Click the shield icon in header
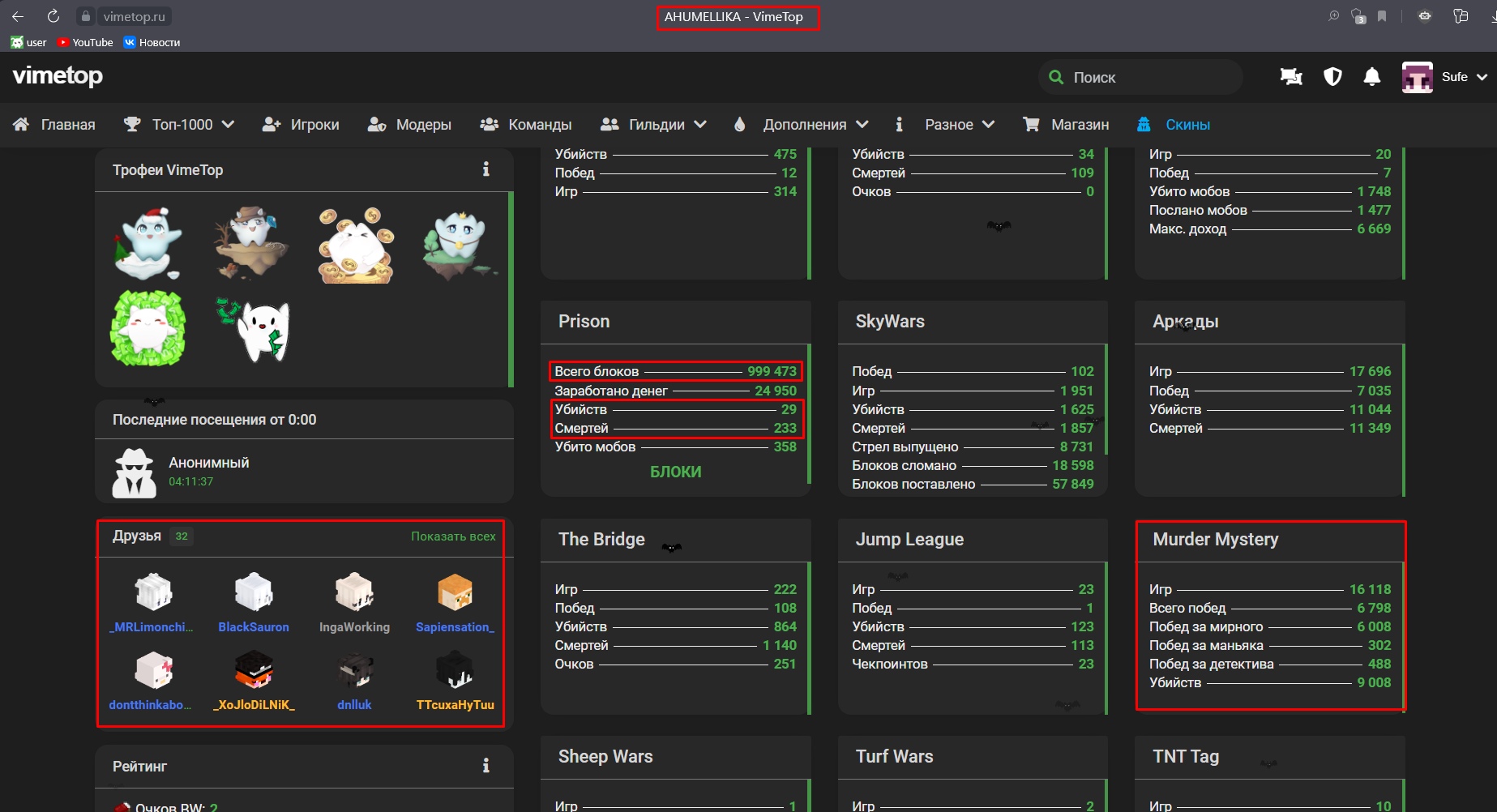This screenshot has height=812, width=1497. (x=1332, y=77)
